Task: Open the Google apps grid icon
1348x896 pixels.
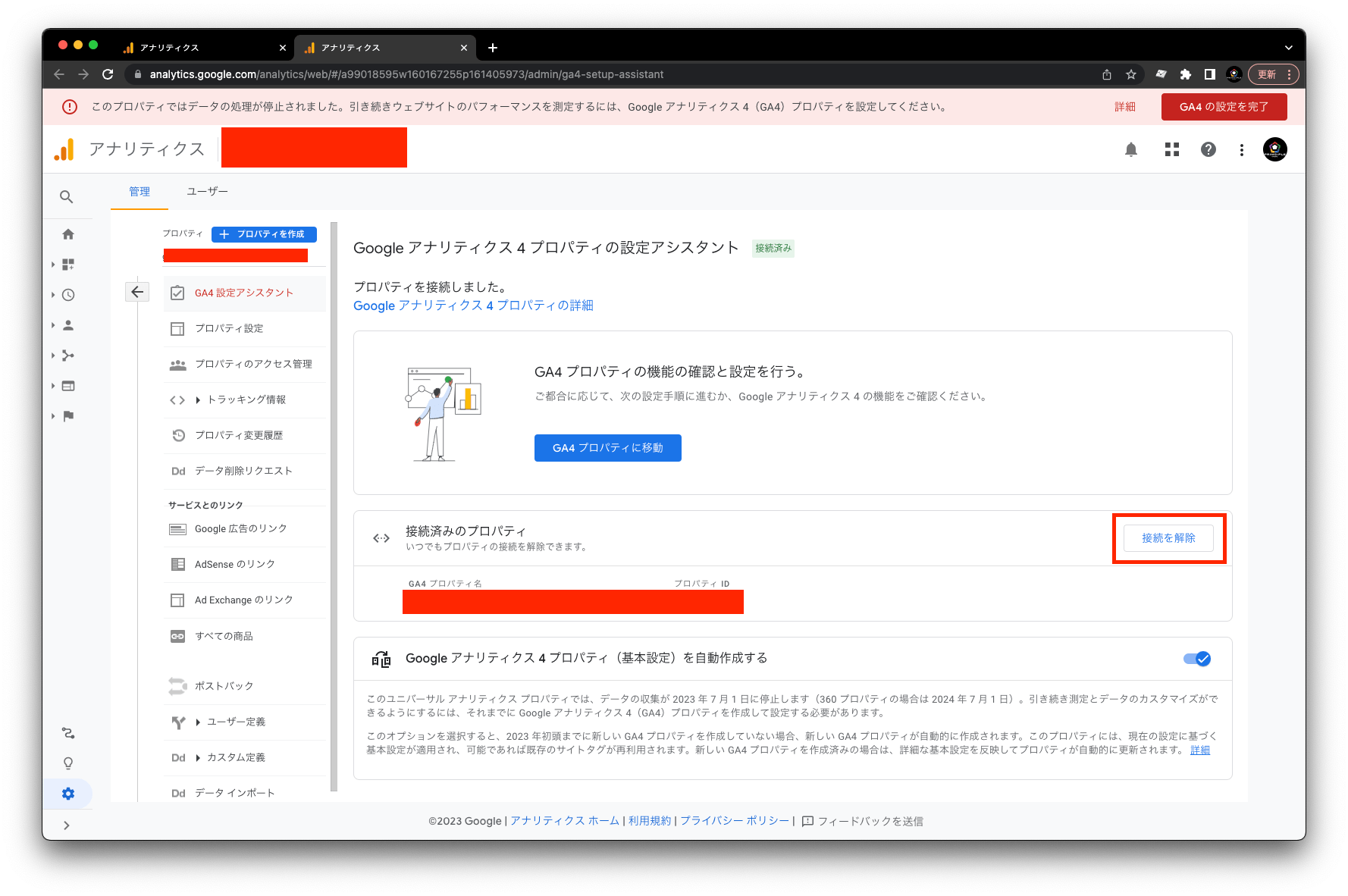Action: point(1171,149)
